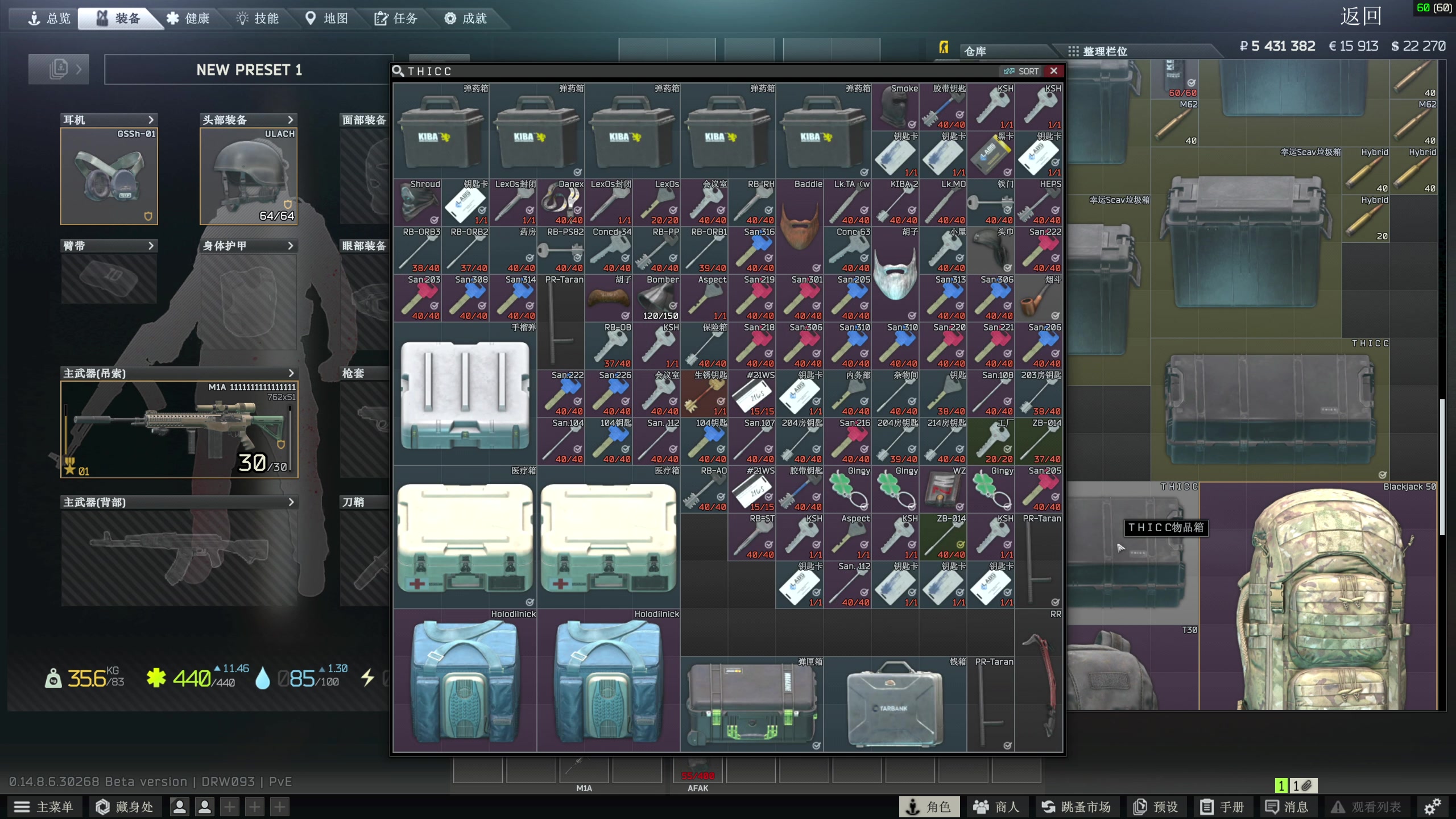Select the 手榴弹 grenade case

click(x=465, y=394)
